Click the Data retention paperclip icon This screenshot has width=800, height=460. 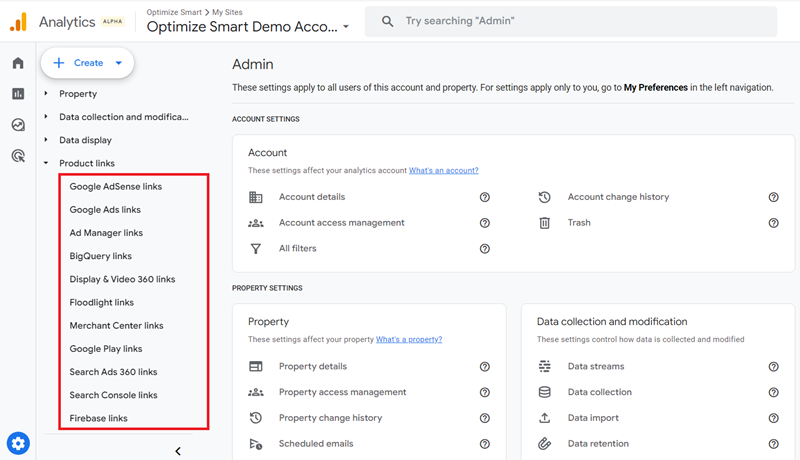click(544, 444)
